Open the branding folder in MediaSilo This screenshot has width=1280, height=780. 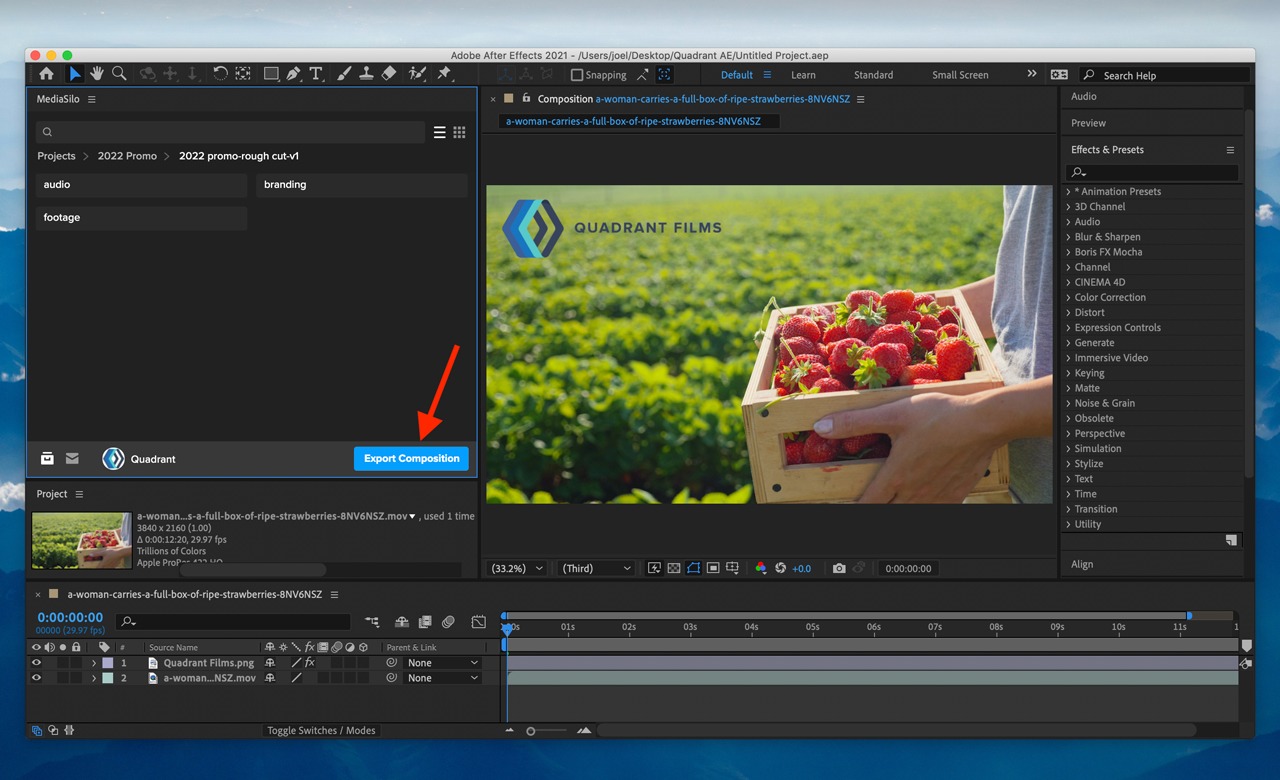pyautogui.click(x=362, y=185)
